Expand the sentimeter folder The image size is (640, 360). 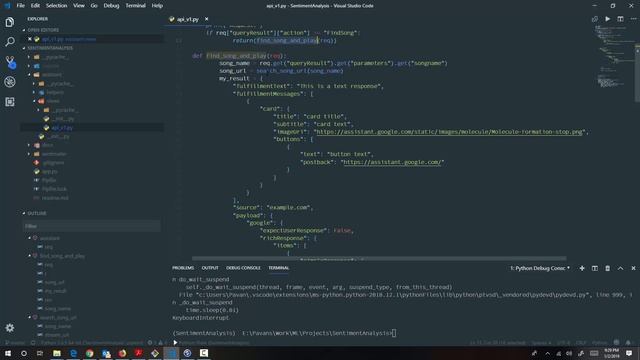[x=29, y=154]
